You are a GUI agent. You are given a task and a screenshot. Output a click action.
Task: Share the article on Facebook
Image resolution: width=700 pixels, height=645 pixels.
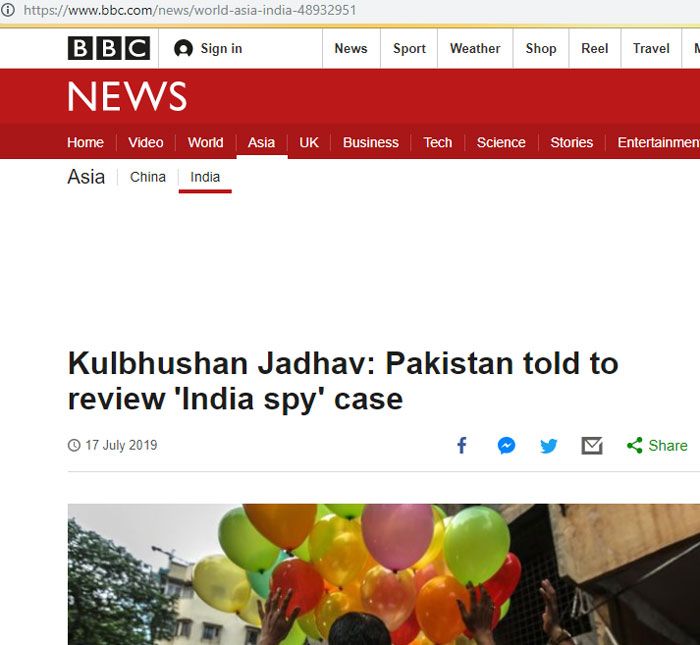point(462,445)
